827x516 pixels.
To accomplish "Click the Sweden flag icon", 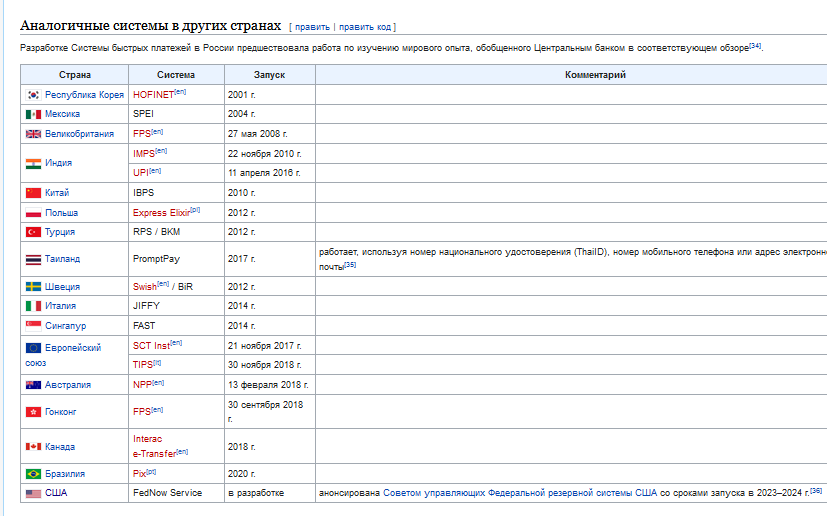I will [x=33, y=287].
